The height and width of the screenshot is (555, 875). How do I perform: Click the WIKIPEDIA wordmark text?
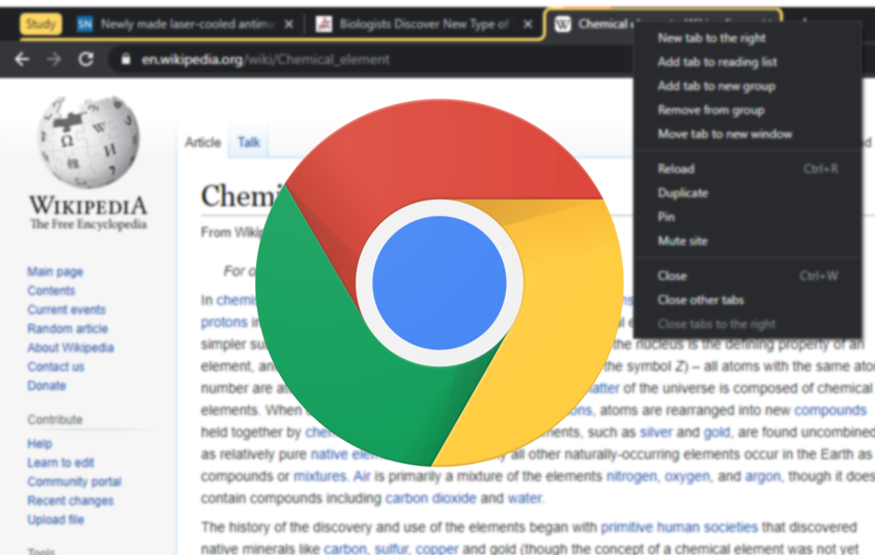tap(88, 206)
